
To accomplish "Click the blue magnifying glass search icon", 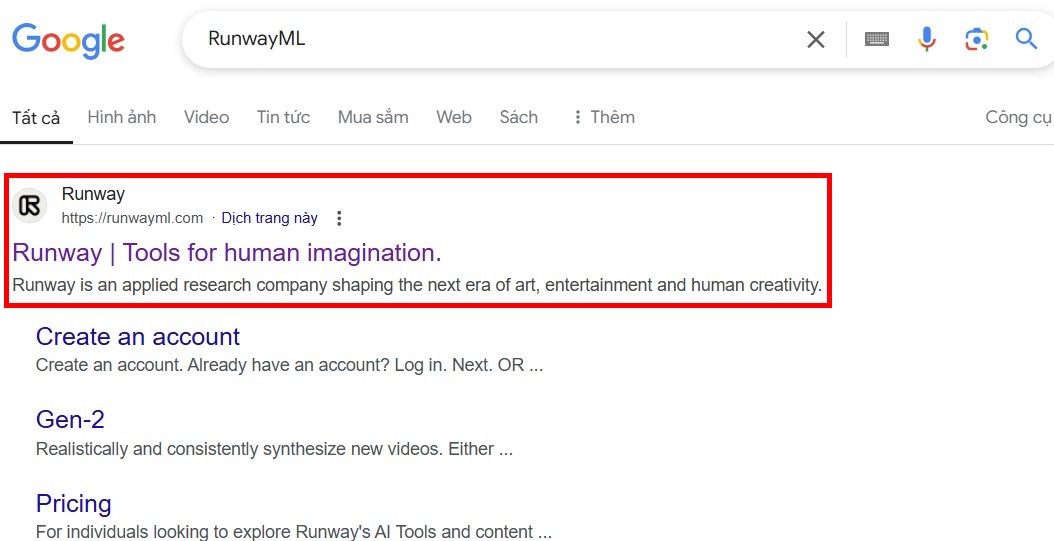I will [x=1026, y=39].
